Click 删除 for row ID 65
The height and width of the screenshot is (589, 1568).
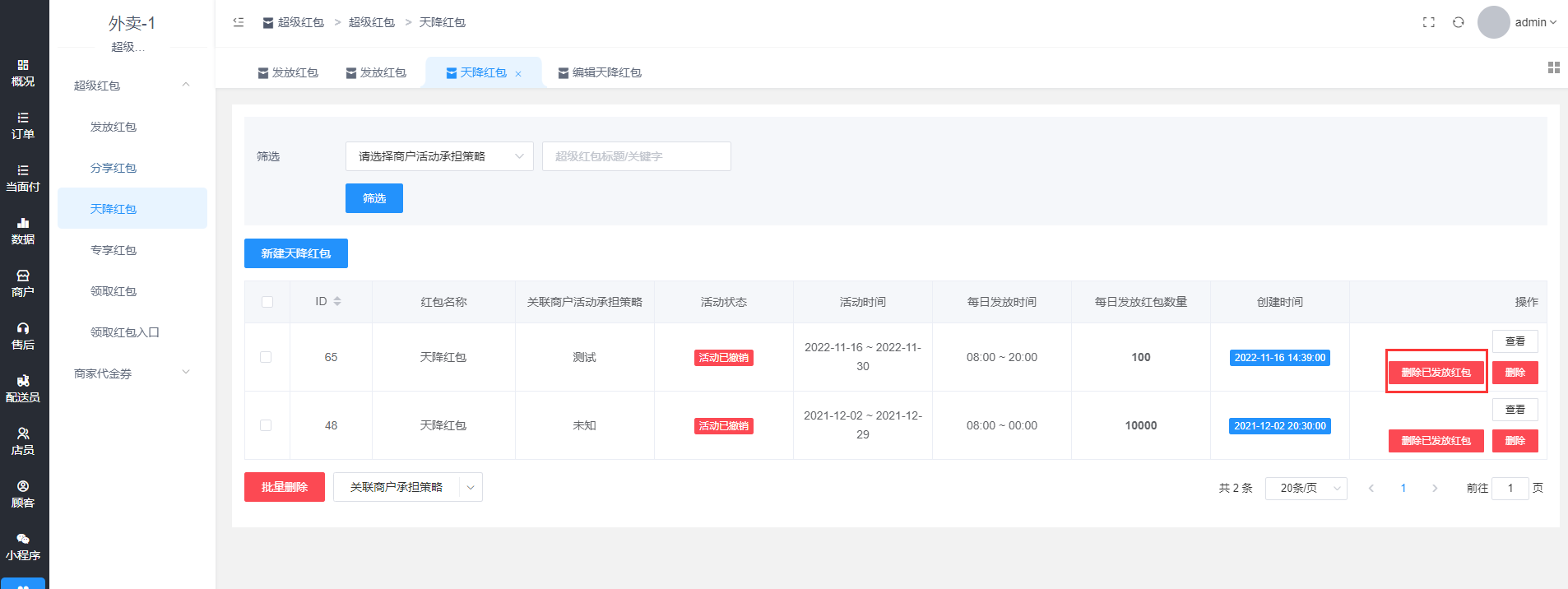(1515, 373)
